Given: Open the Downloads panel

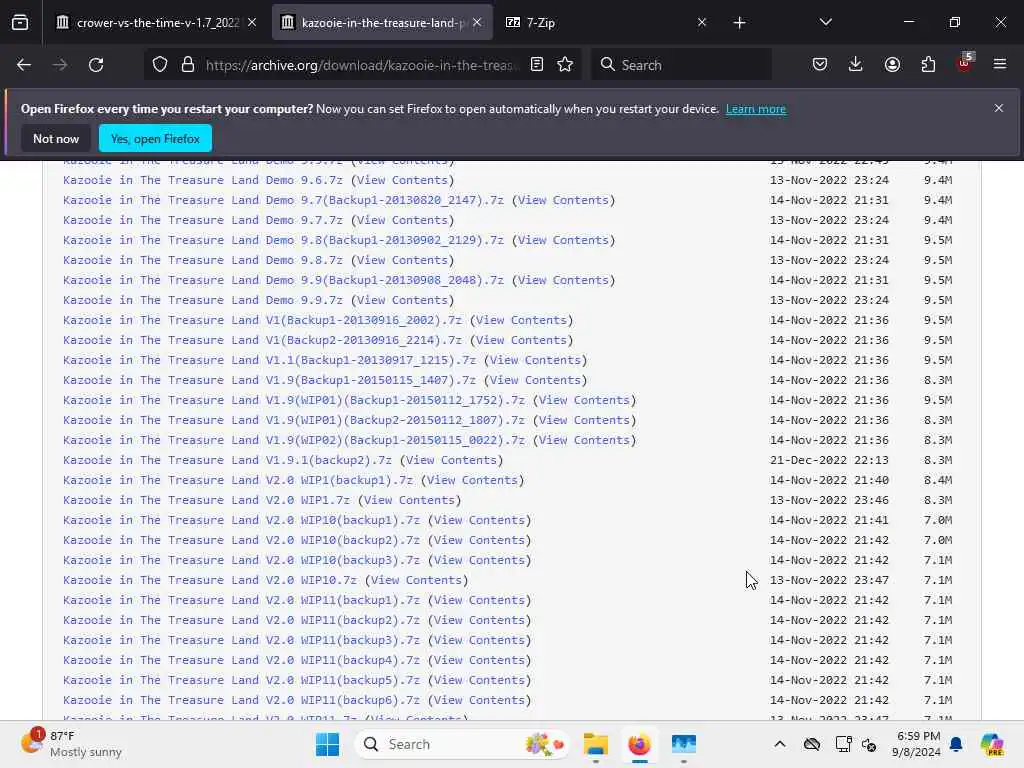Looking at the screenshot, I should (x=856, y=65).
